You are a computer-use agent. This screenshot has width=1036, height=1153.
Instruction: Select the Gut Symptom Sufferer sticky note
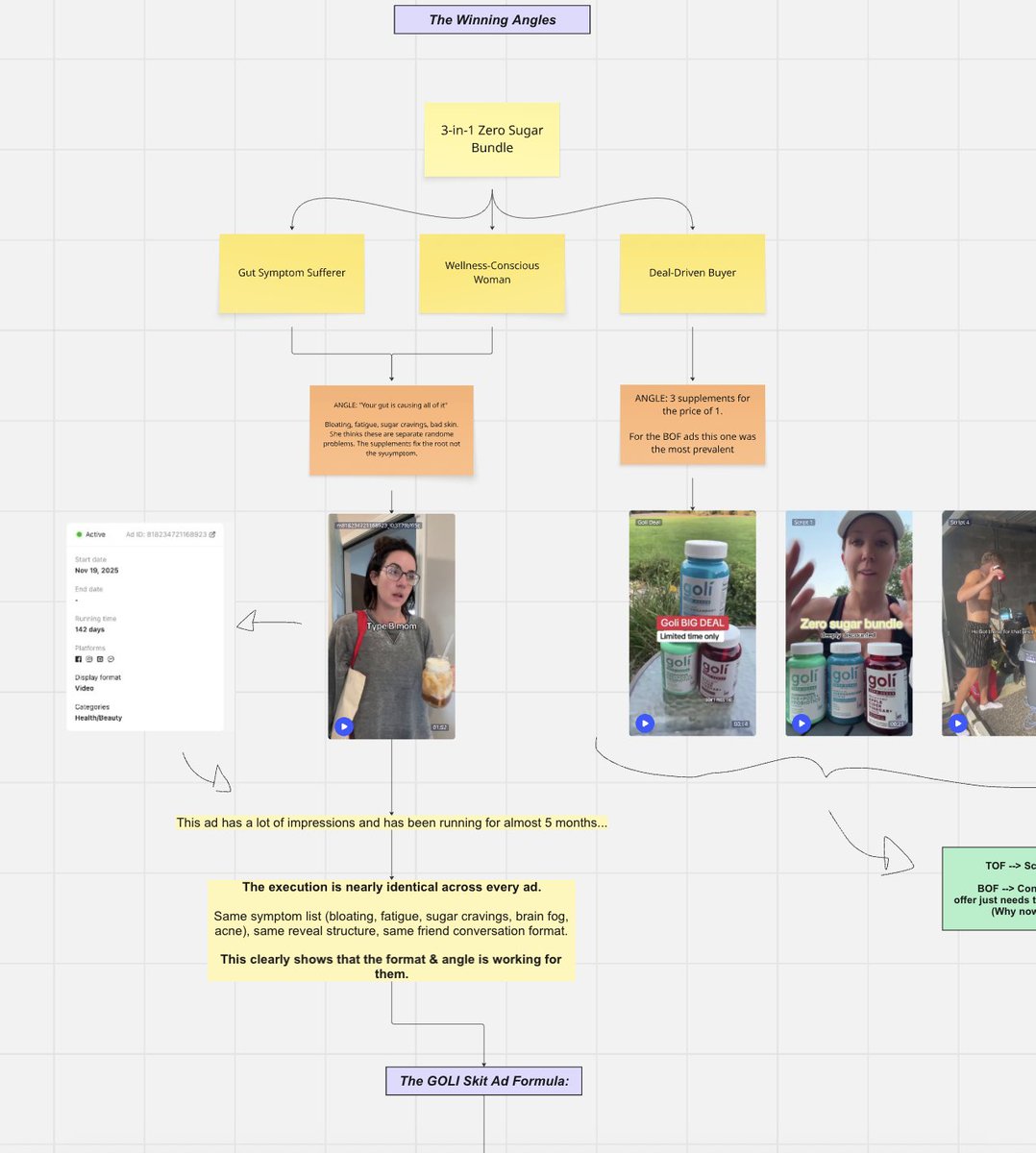click(291, 273)
